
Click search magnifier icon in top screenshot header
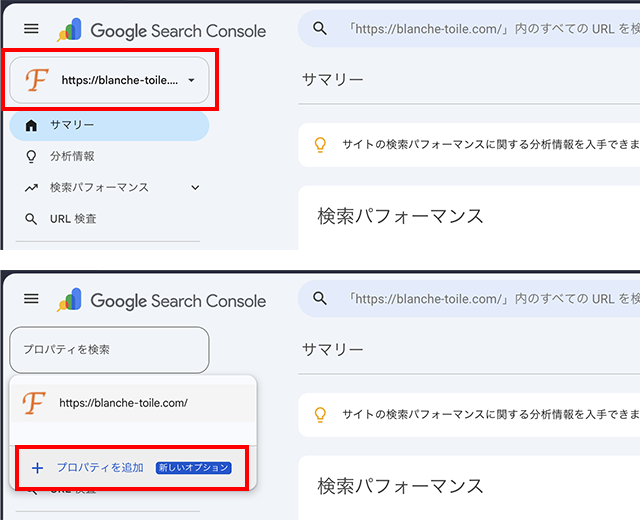(x=320, y=29)
